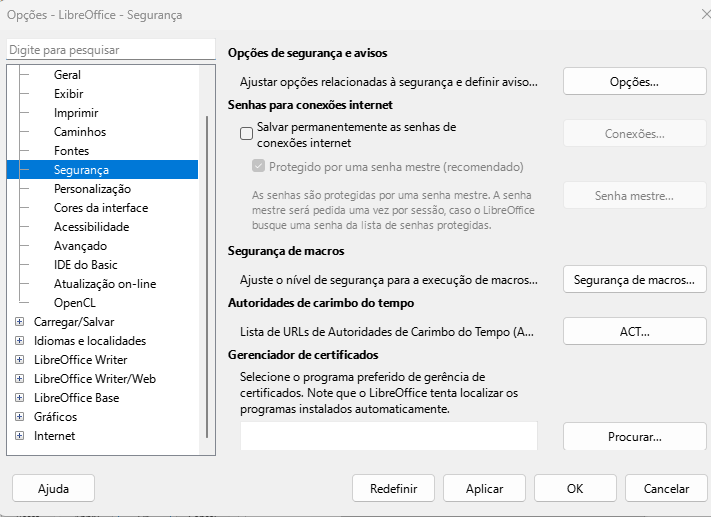The width and height of the screenshot is (711, 517).
Task: Select LibreOffice Base category label
Action: click(x=76, y=398)
